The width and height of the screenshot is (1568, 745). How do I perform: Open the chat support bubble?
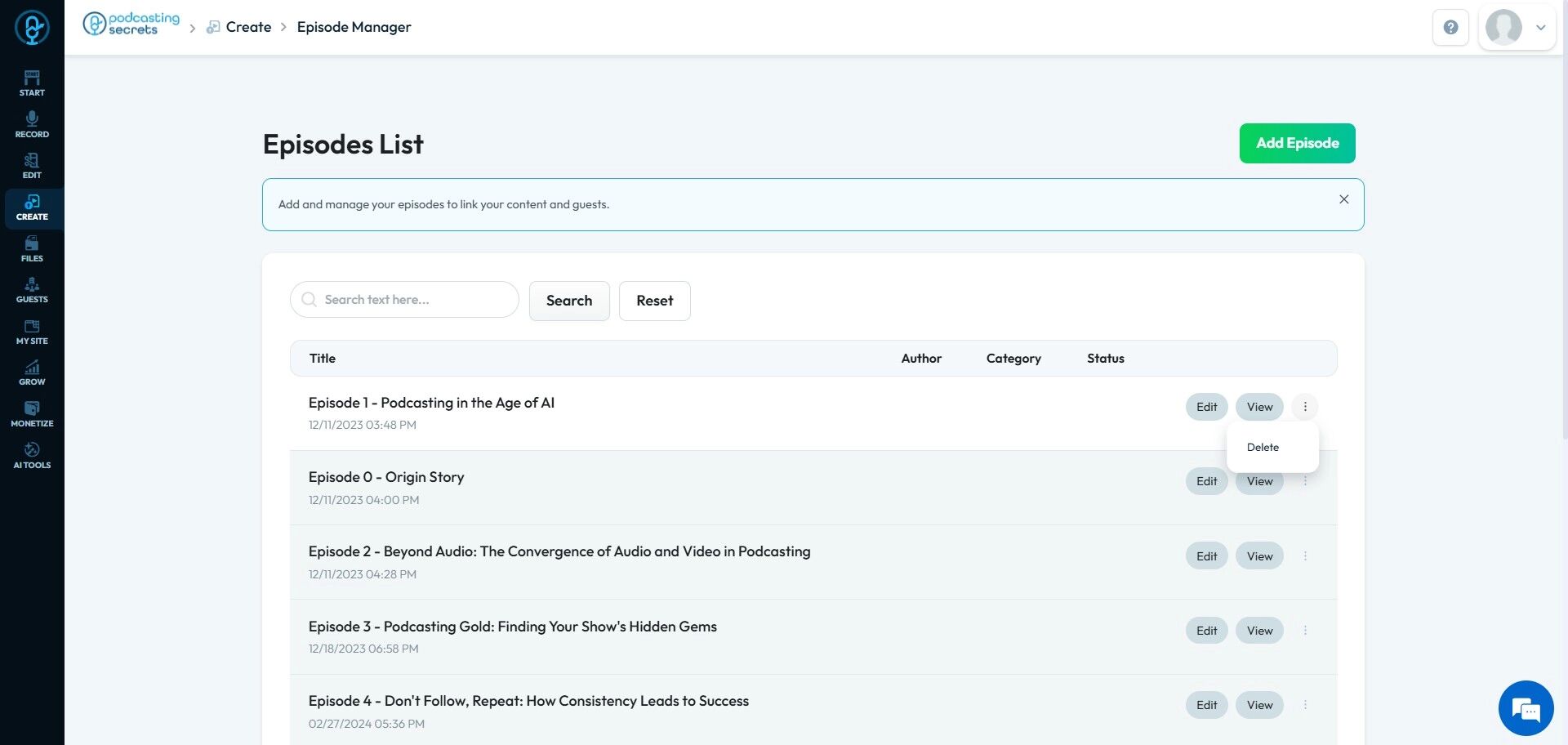pos(1526,708)
